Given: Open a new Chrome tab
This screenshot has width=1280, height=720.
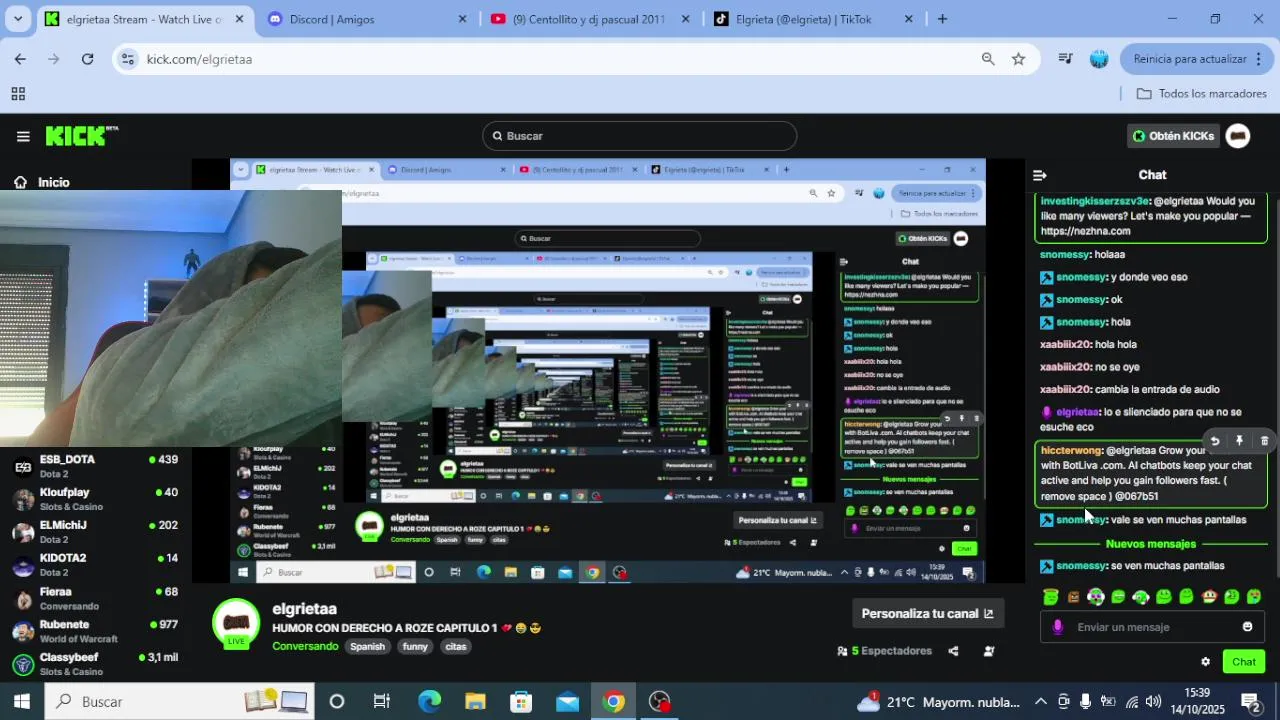Looking at the screenshot, I should (942, 19).
